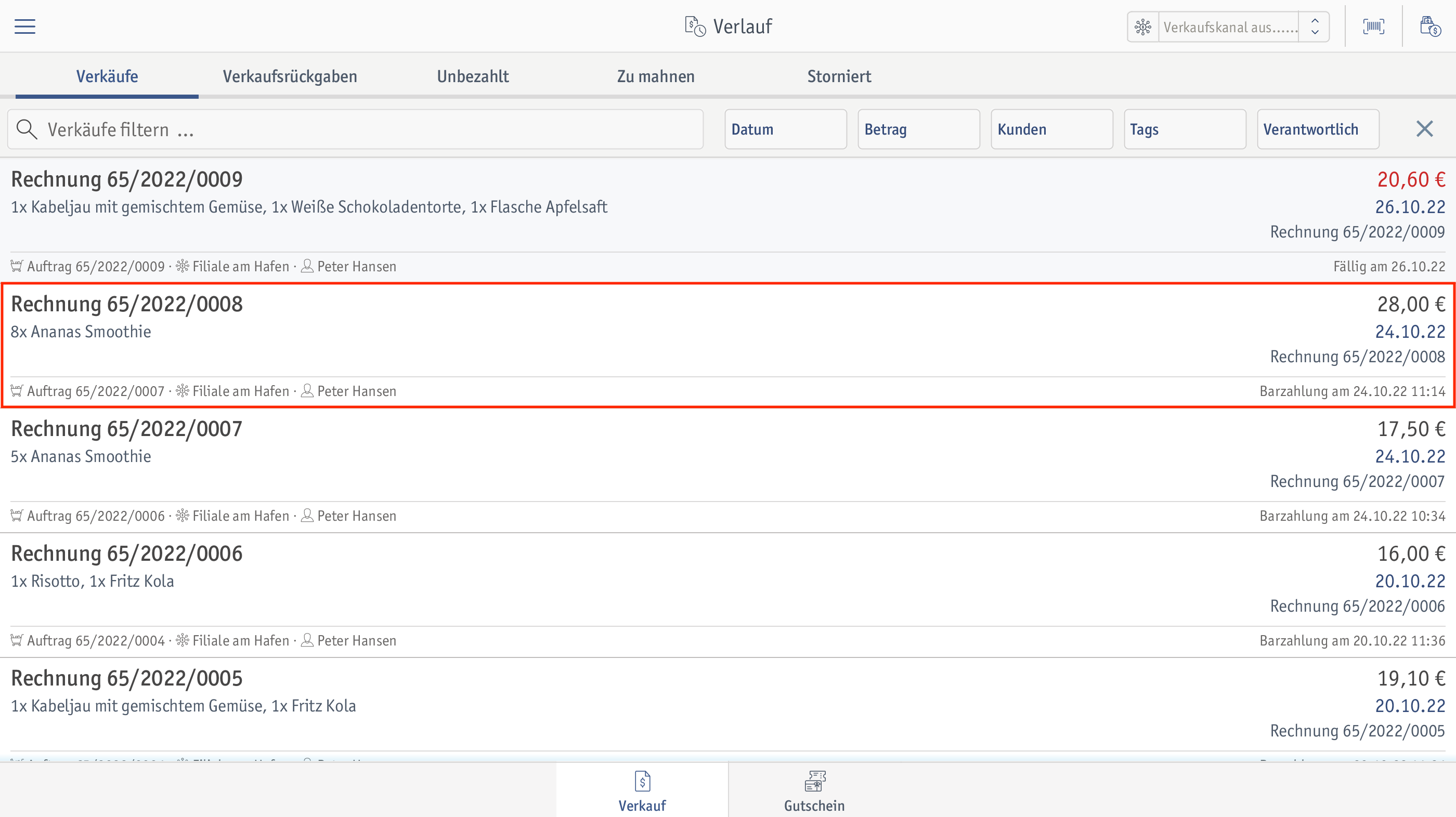Clear filters with the X icon
1456x817 pixels.
click(x=1424, y=129)
